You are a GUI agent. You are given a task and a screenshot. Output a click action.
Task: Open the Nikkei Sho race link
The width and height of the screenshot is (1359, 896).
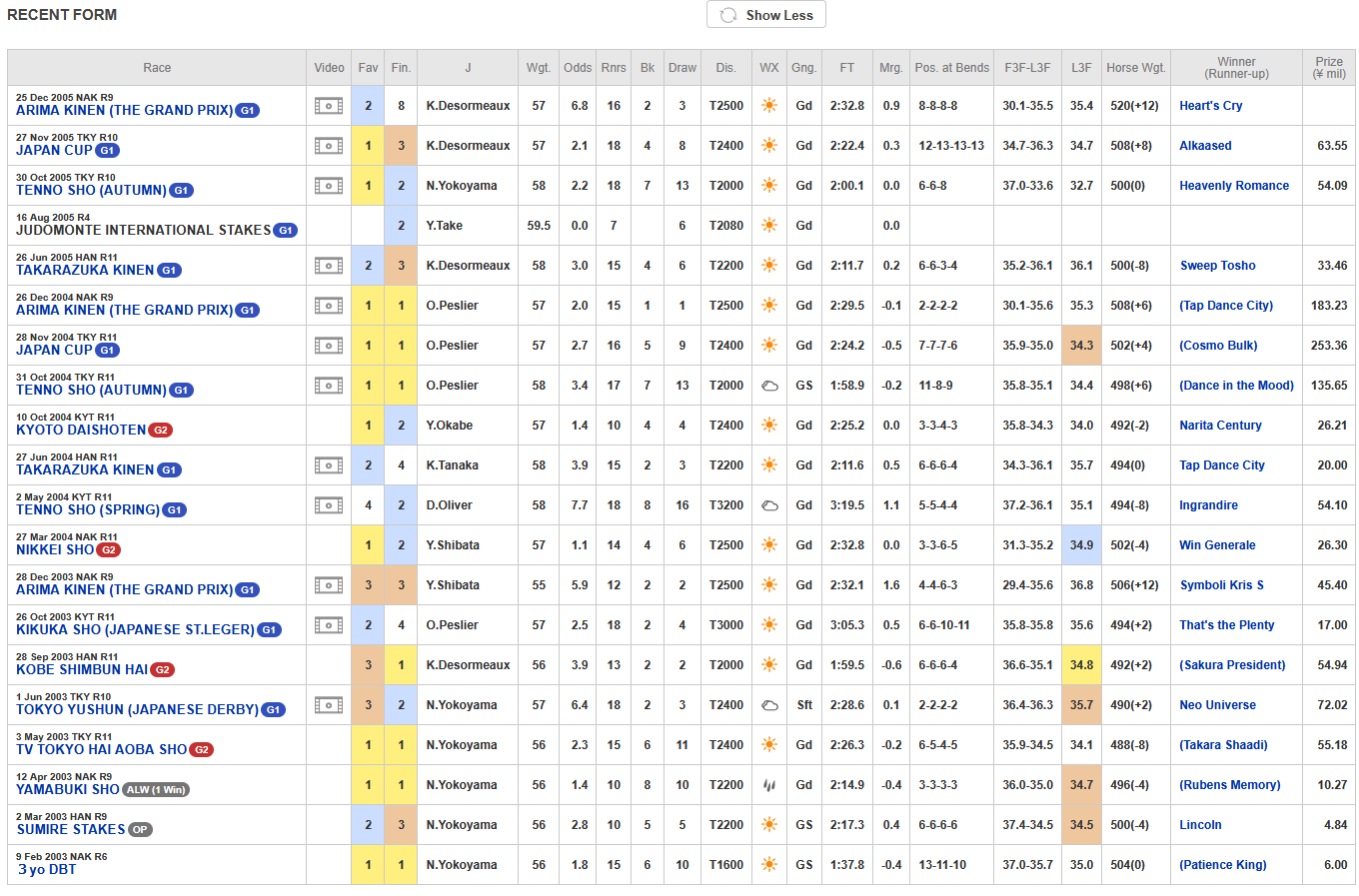click(55, 550)
